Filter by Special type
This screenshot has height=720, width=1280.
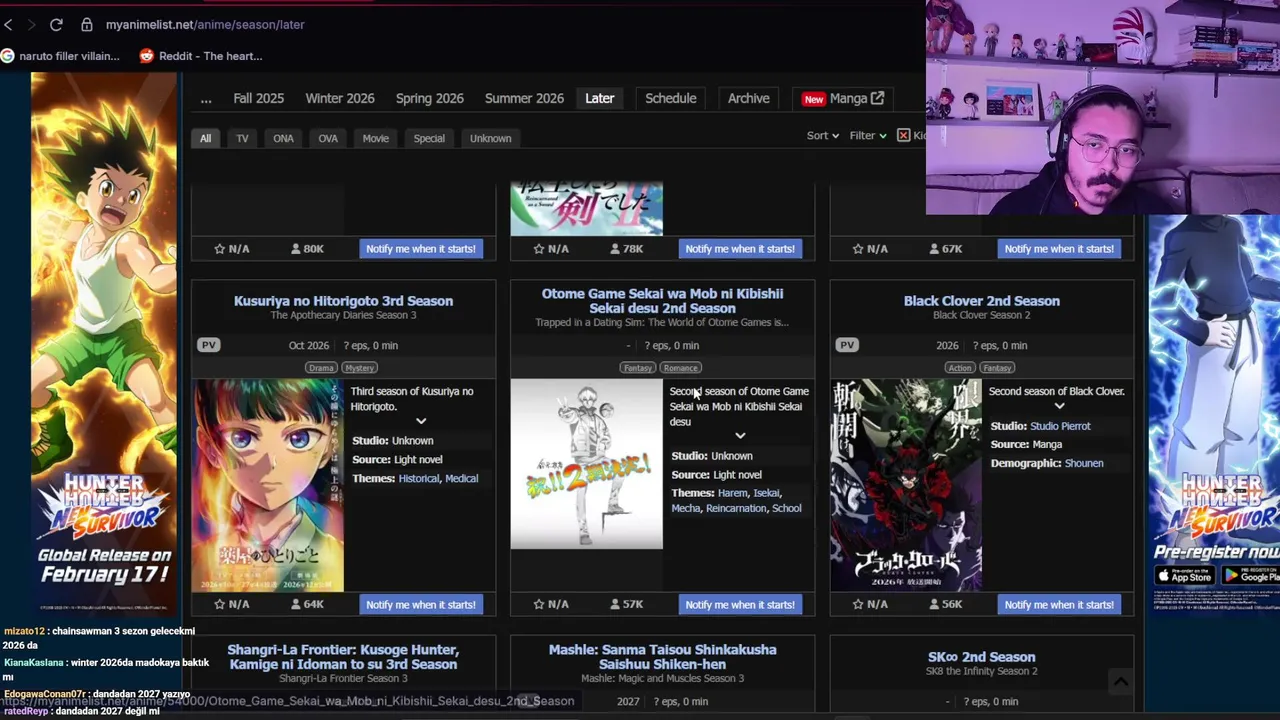point(429,138)
